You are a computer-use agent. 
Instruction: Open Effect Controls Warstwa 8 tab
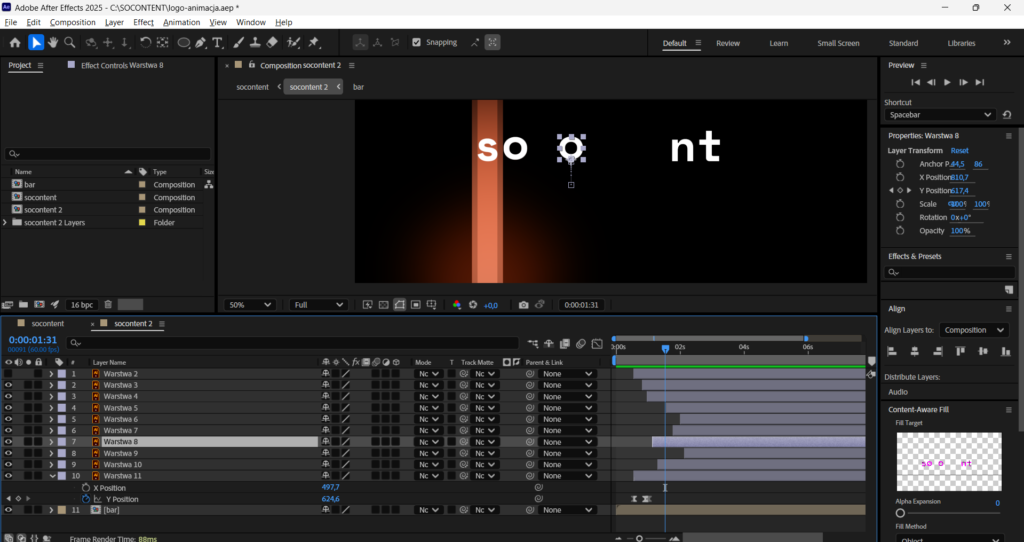tap(122, 65)
